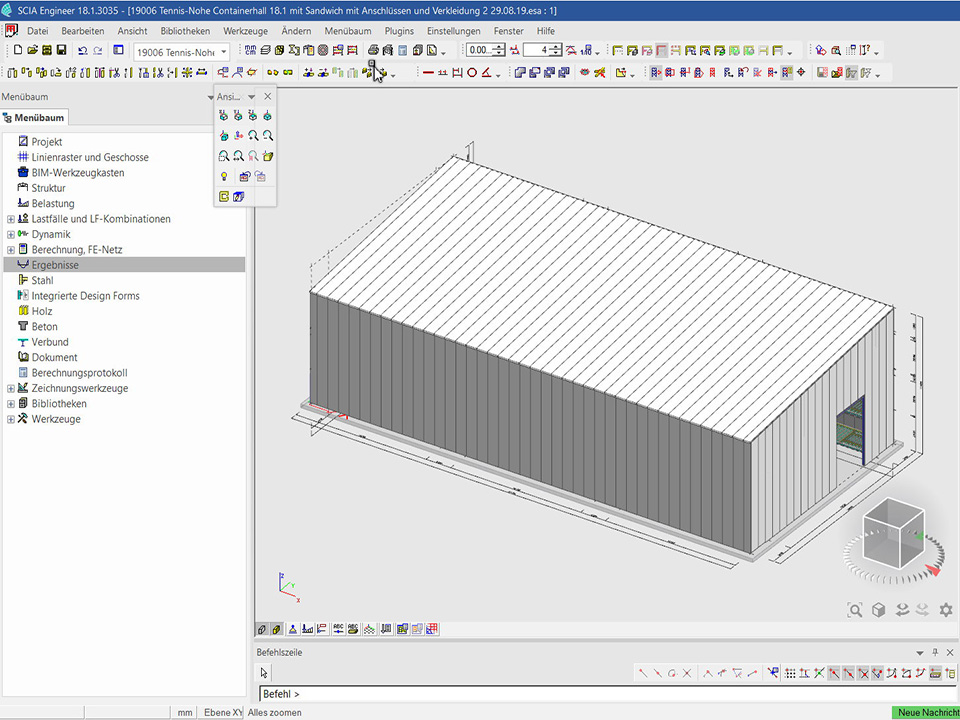Viewport: 960px width, 720px height.
Task: Click the zoom-all magnifier in viewport corner
Action: click(x=855, y=609)
